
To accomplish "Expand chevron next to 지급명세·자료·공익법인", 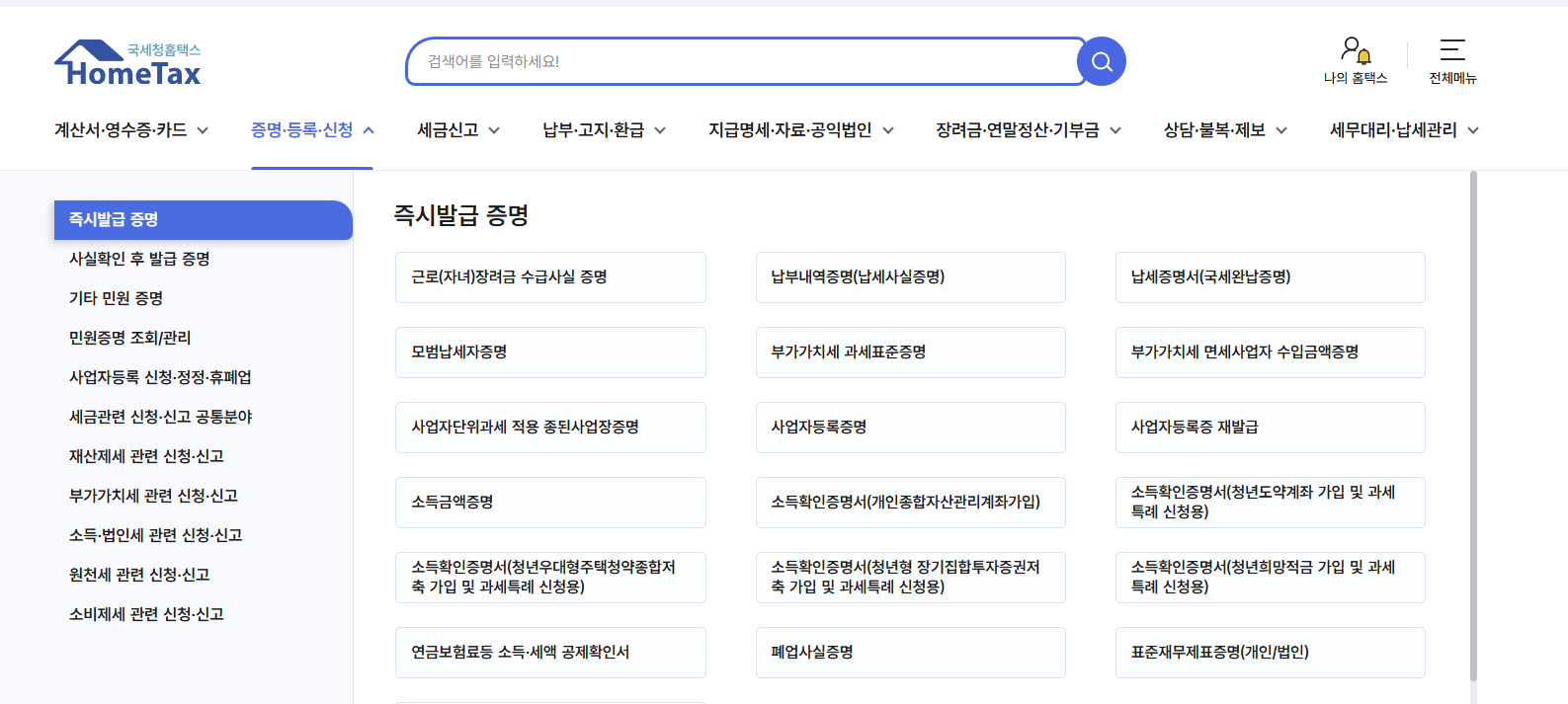I will 888,130.
